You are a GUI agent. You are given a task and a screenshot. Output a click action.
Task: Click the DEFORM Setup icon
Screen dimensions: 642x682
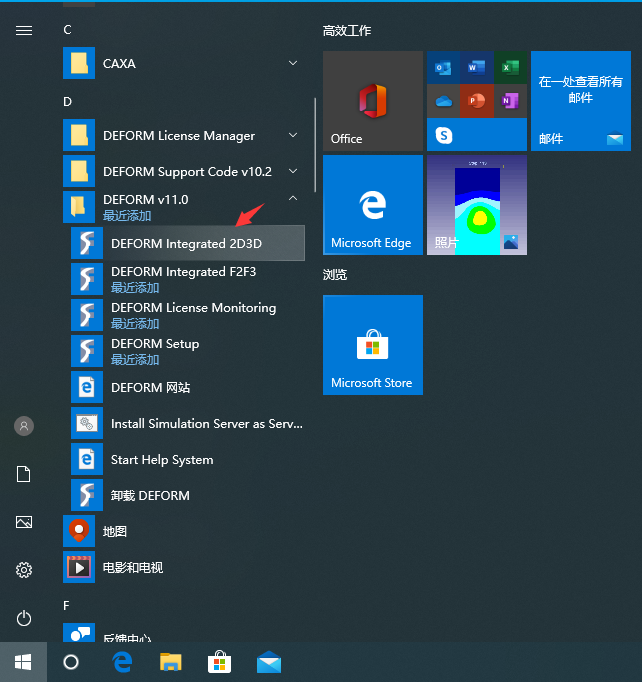pos(87,351)
